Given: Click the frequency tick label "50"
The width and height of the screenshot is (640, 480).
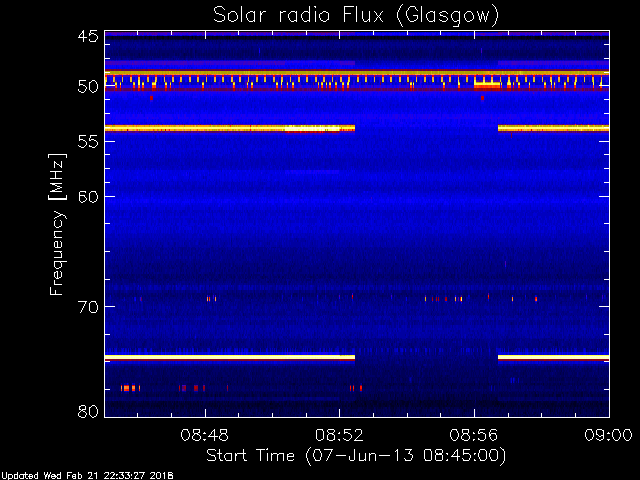Looking at the screenshot, I should [88, 87].
